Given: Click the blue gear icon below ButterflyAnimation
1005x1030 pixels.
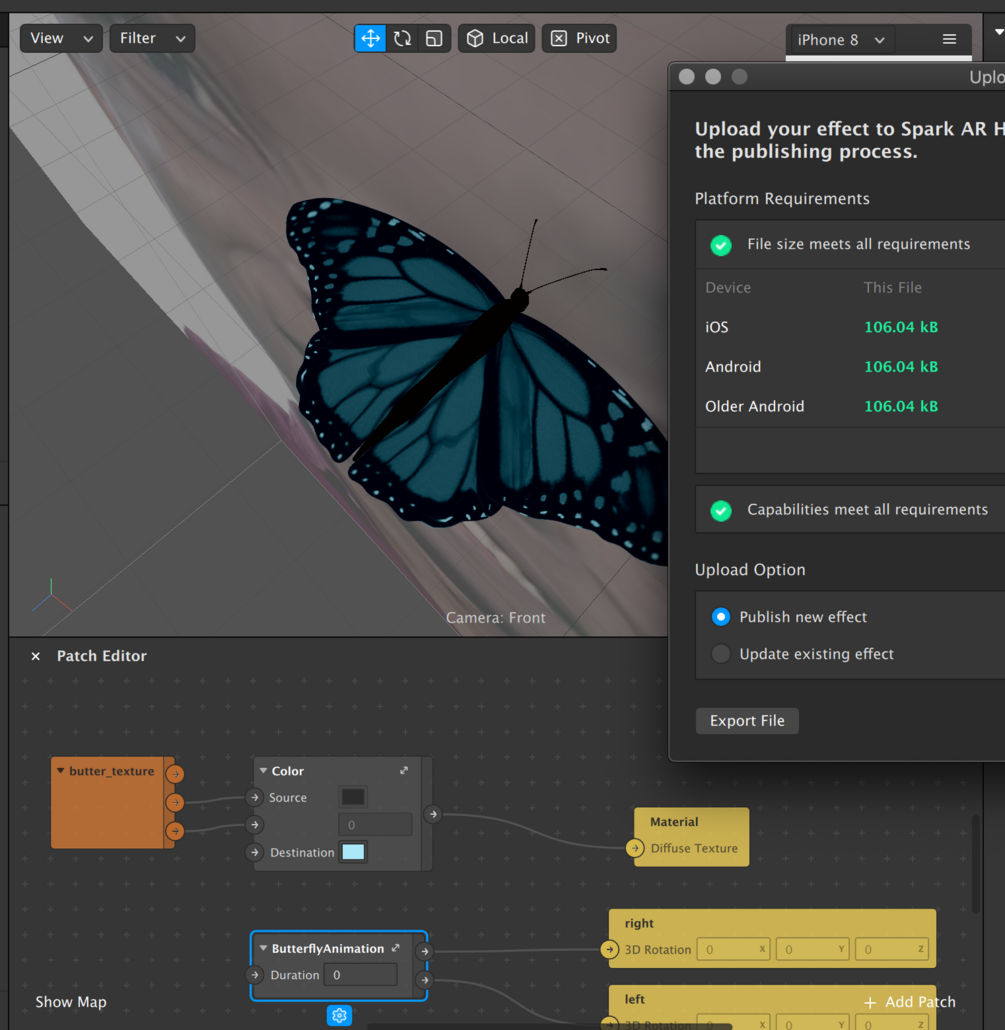Looking at the screenshot, I should pos(339,1016).
